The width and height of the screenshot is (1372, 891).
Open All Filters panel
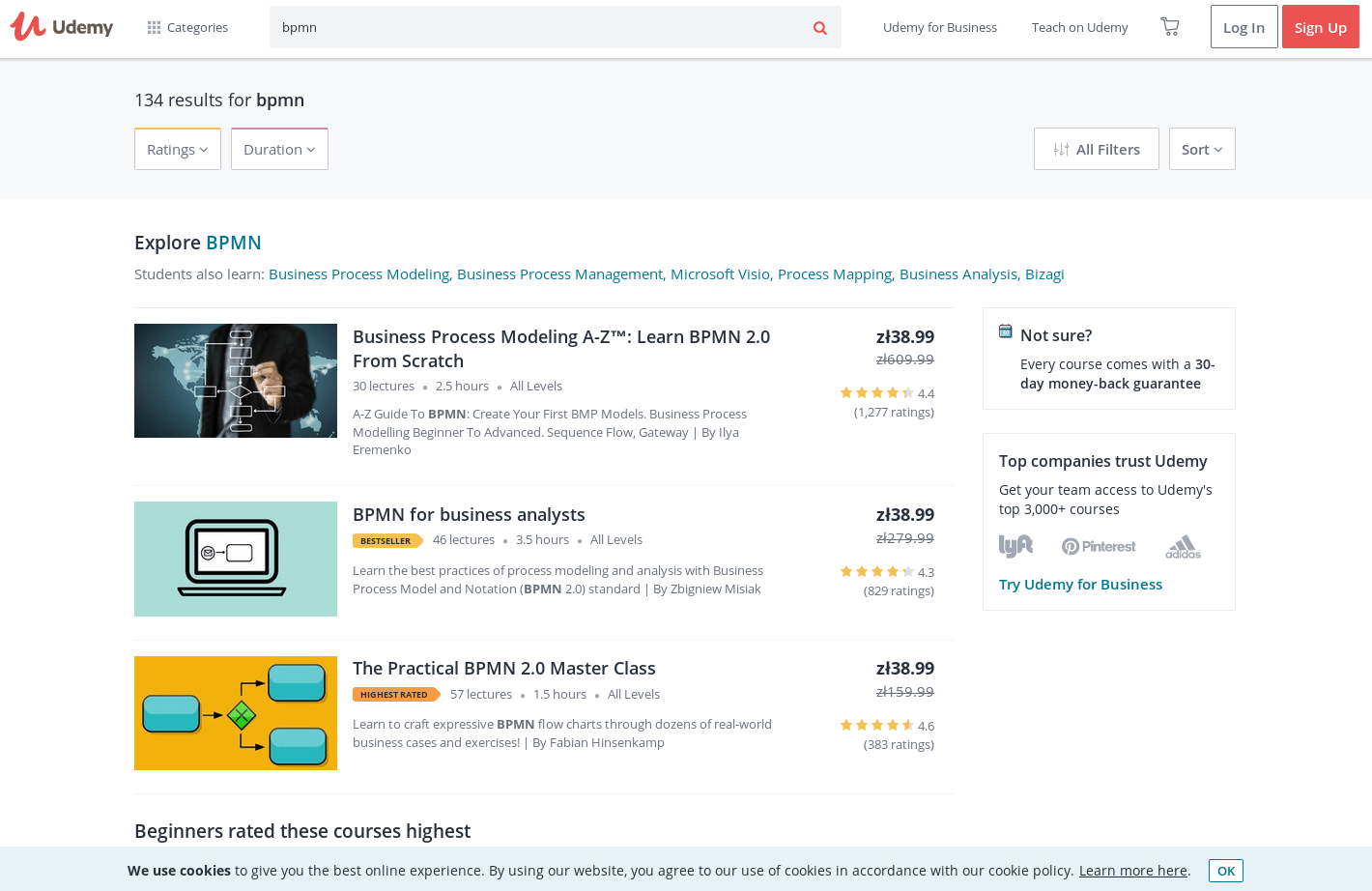(1097, 149)
